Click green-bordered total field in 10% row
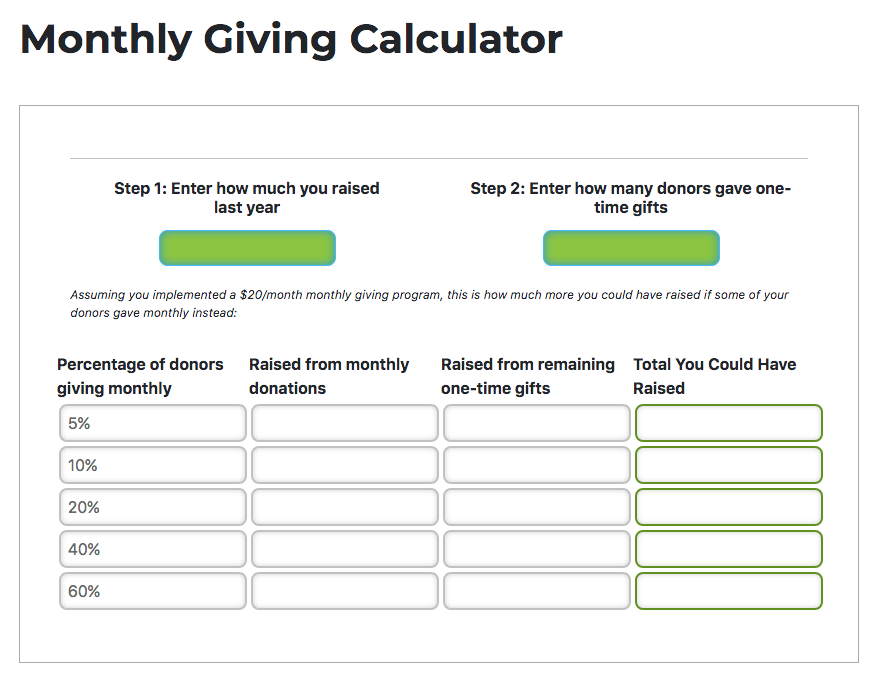Image resolution: width=876 pixels, height=679 pixels. pos(729,465)
